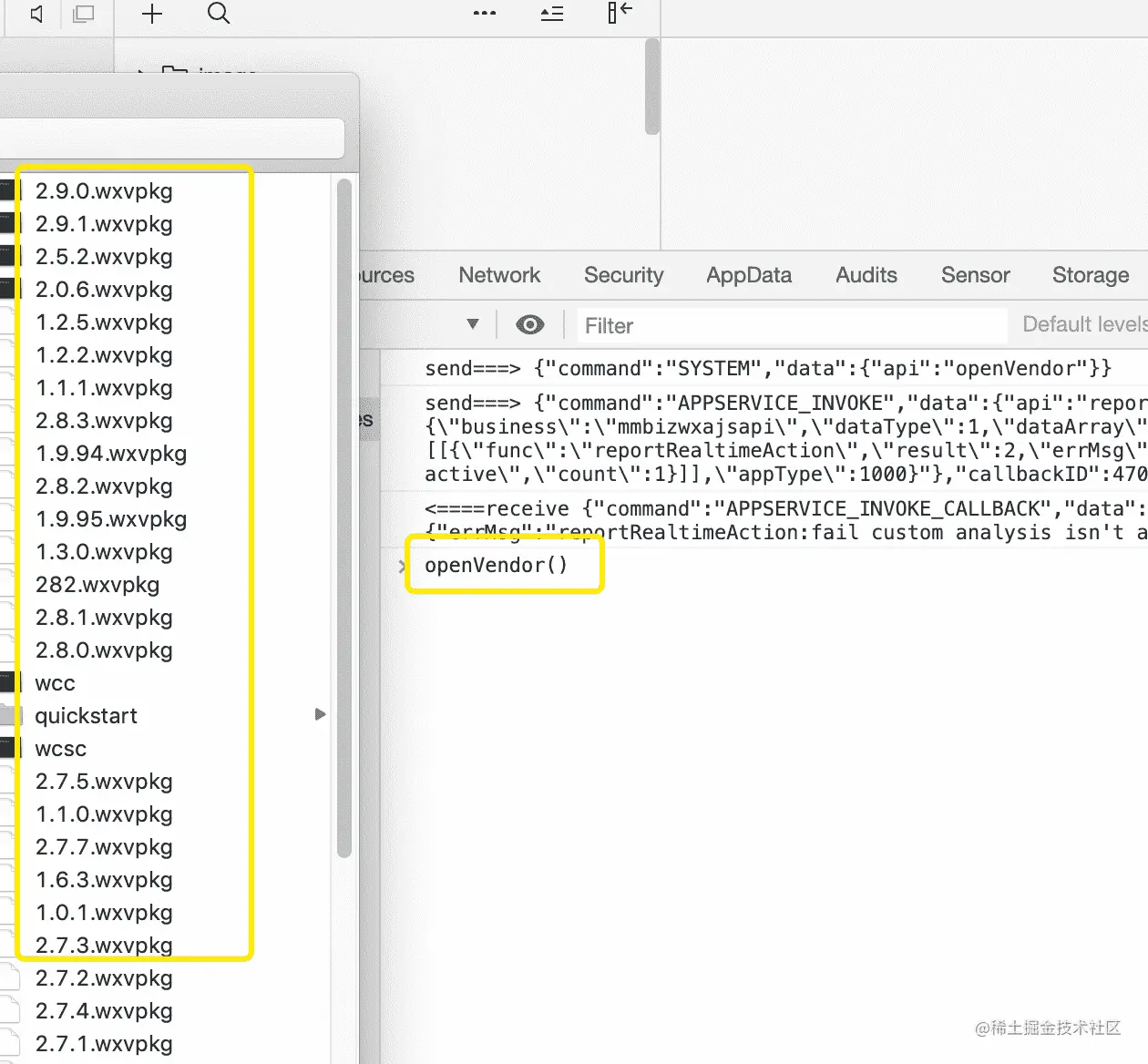Screen dimensions: 1148x1064
Task: Select file 1.3.0.wxvpkg
Action: point(104,552)
